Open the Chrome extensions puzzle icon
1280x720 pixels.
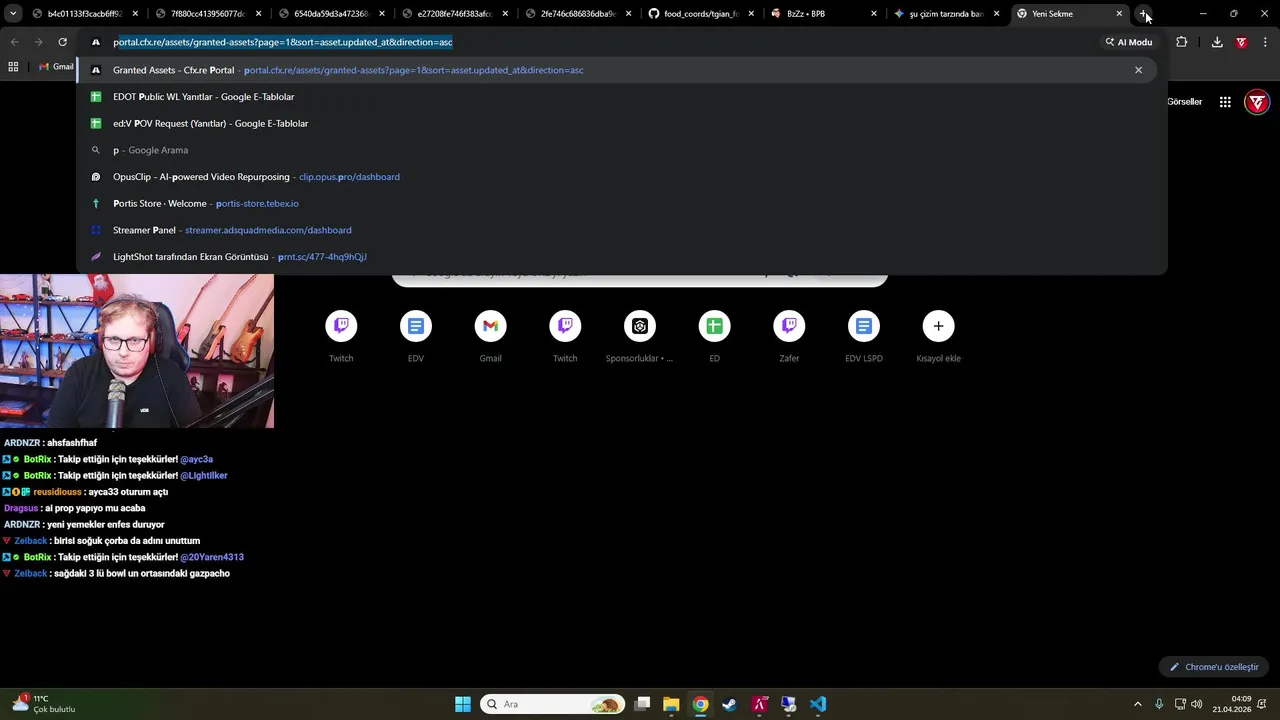[1182, 42]
